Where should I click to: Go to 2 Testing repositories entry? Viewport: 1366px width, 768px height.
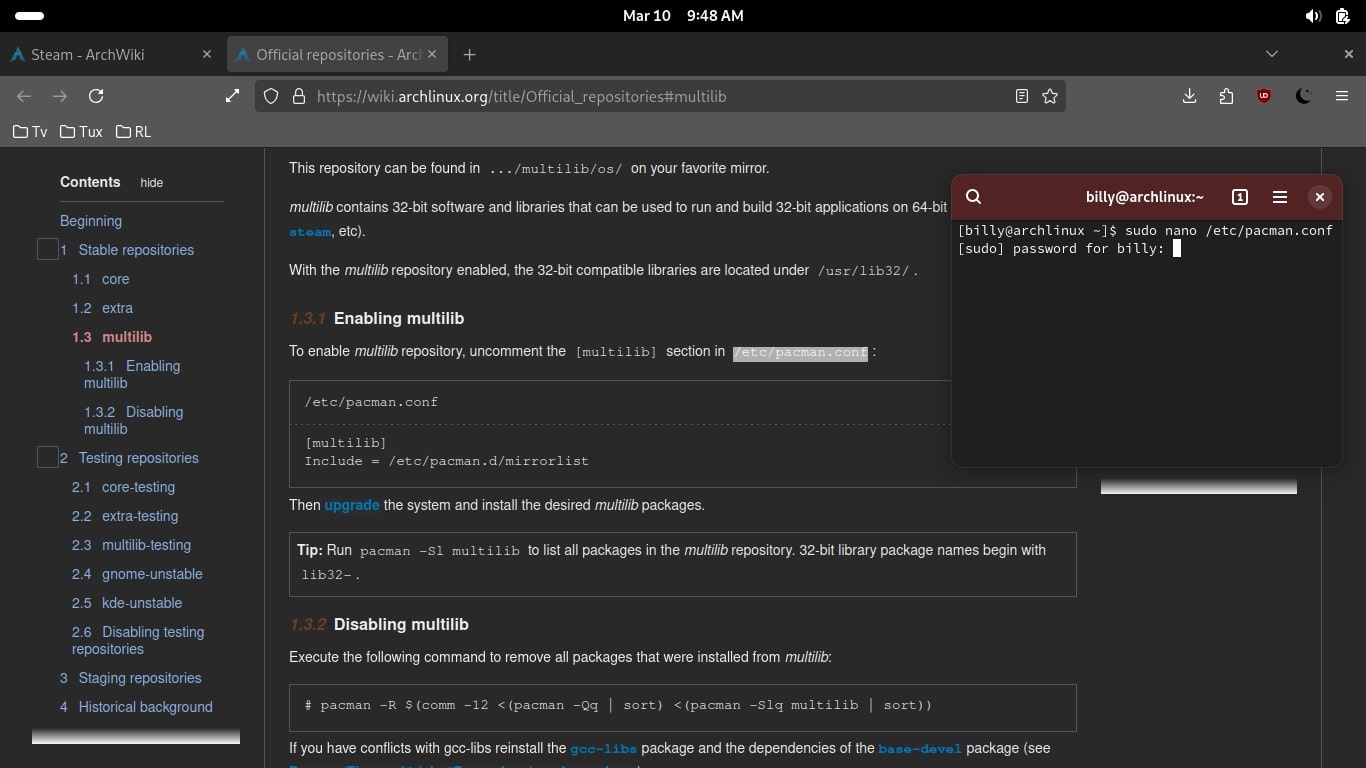coord(129,458)
